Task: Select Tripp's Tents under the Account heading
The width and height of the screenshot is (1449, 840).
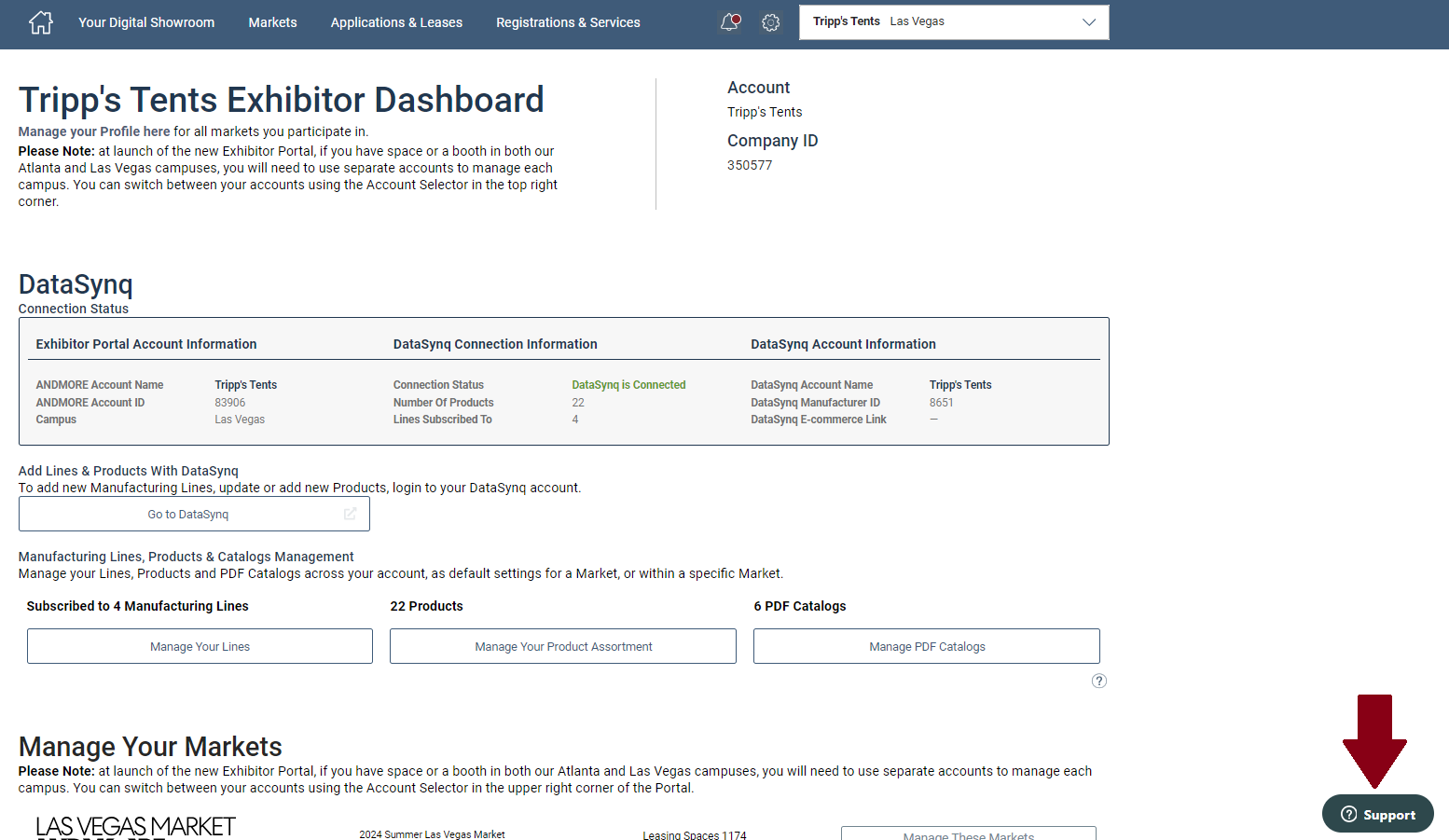Action: (x=765, y=112)
